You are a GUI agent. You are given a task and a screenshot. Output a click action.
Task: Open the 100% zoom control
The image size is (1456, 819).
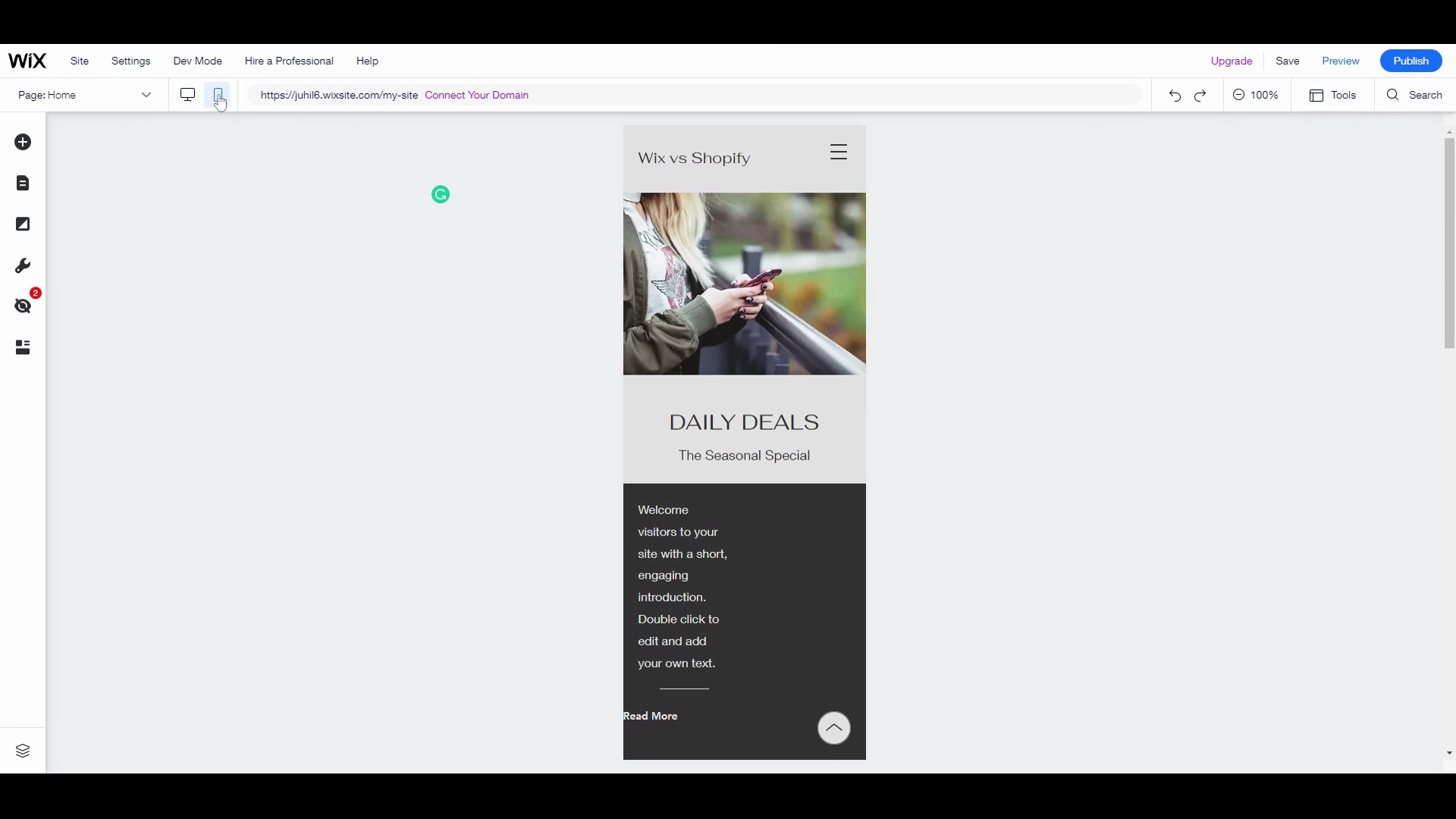coord(1257,95)
